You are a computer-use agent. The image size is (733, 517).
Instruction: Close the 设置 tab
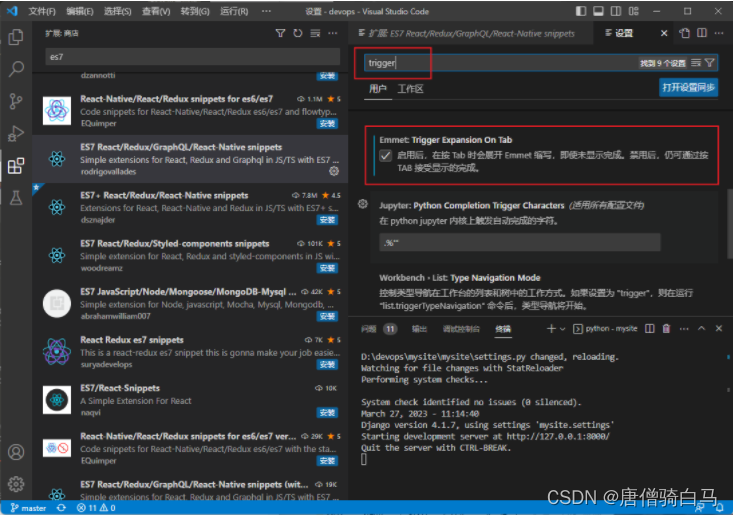[x=664, y=33]
